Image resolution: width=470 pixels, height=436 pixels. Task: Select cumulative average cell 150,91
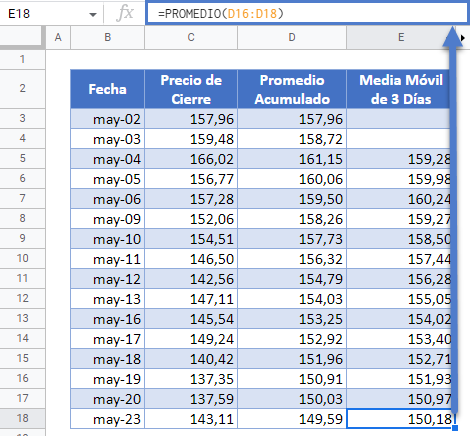(x=292, y=379)
